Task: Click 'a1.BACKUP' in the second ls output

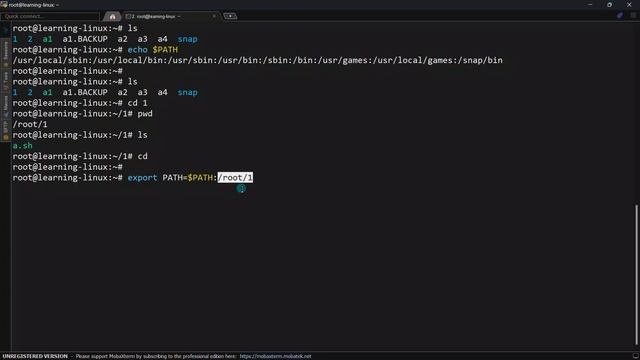Action: pos(85,93)
